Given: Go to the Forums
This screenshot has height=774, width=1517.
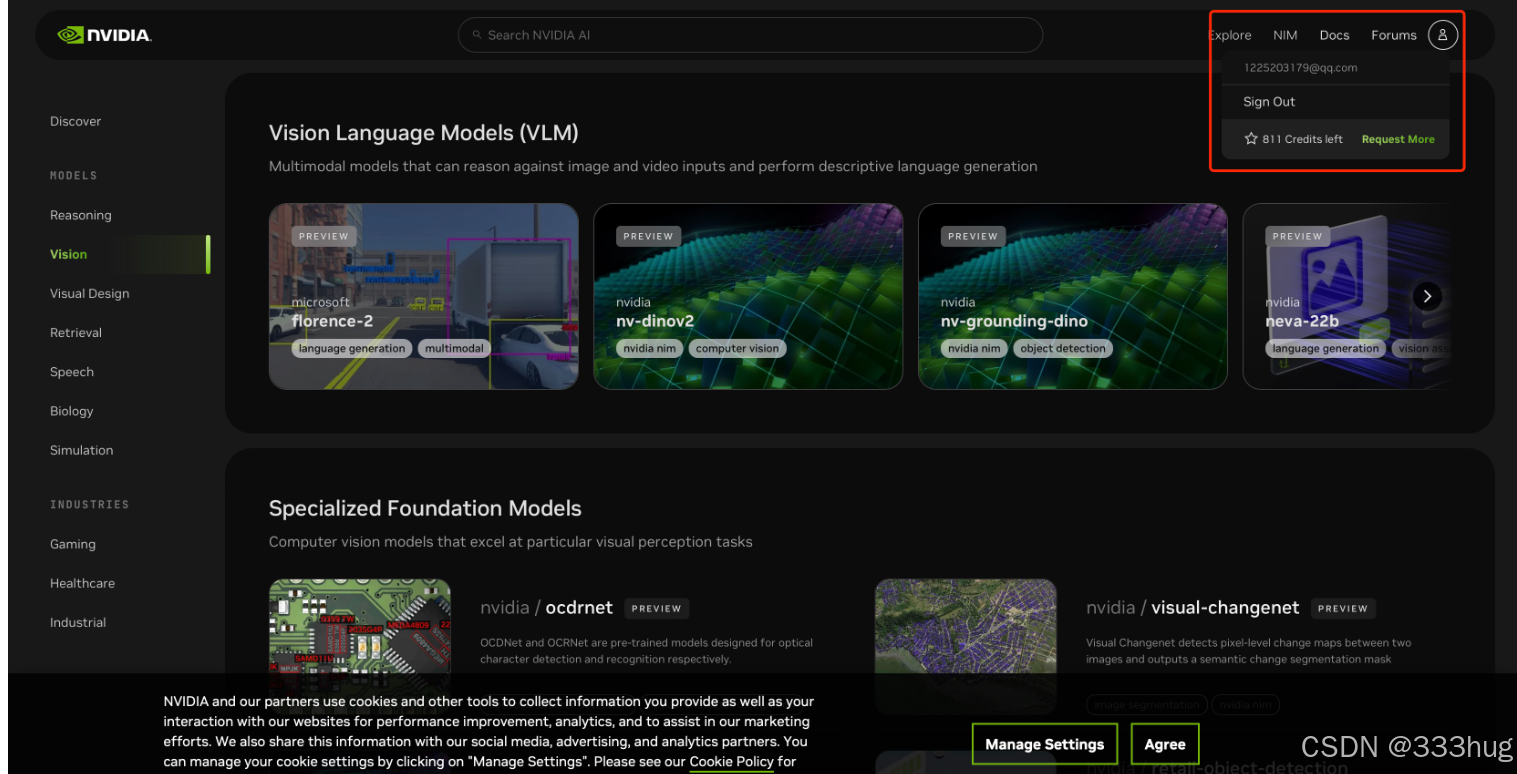Looking at the screenshot, I should pos(1393,35).
